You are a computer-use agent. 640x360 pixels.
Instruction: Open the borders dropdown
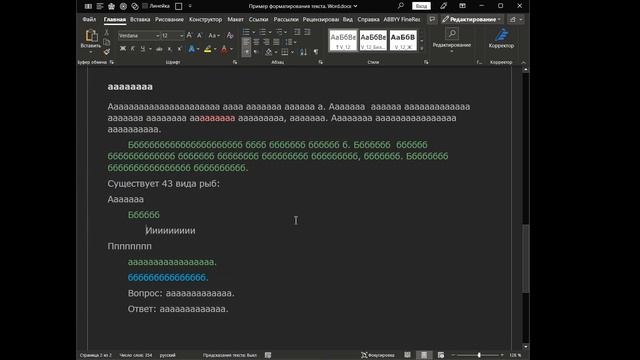(x=292, y=52)
